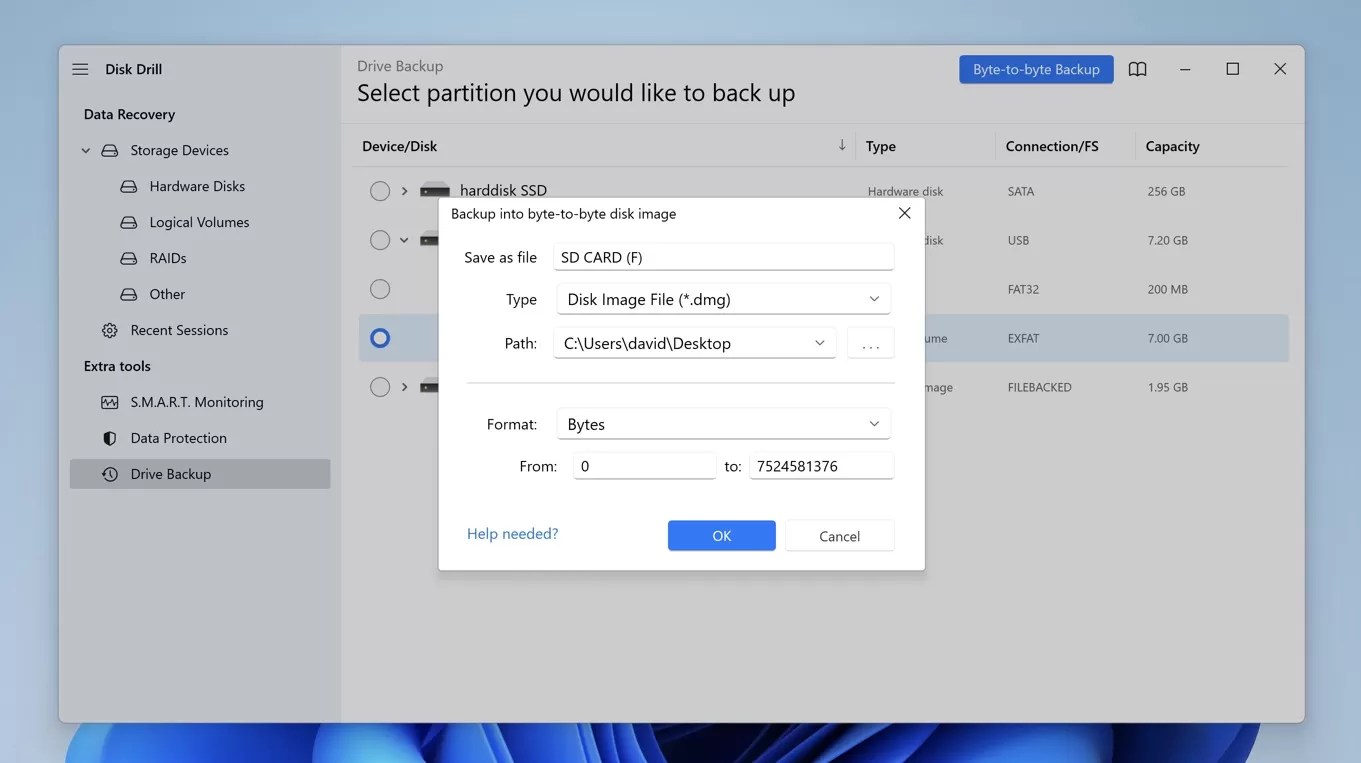Open Recent Sessions
The width and height of the screenshot is (1361, 763).
click(178, 329)
